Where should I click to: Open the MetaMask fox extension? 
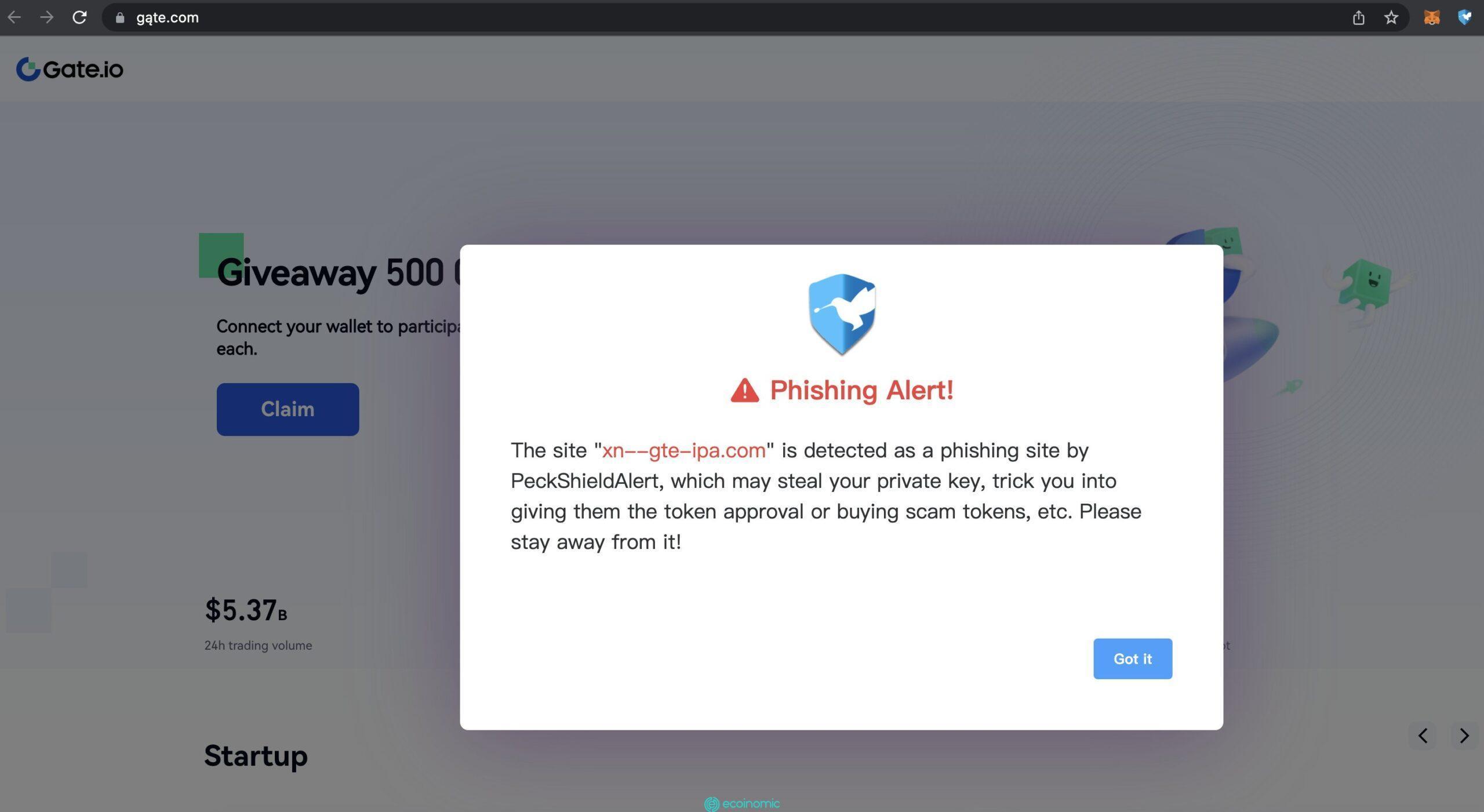(x=1432, y=18)
